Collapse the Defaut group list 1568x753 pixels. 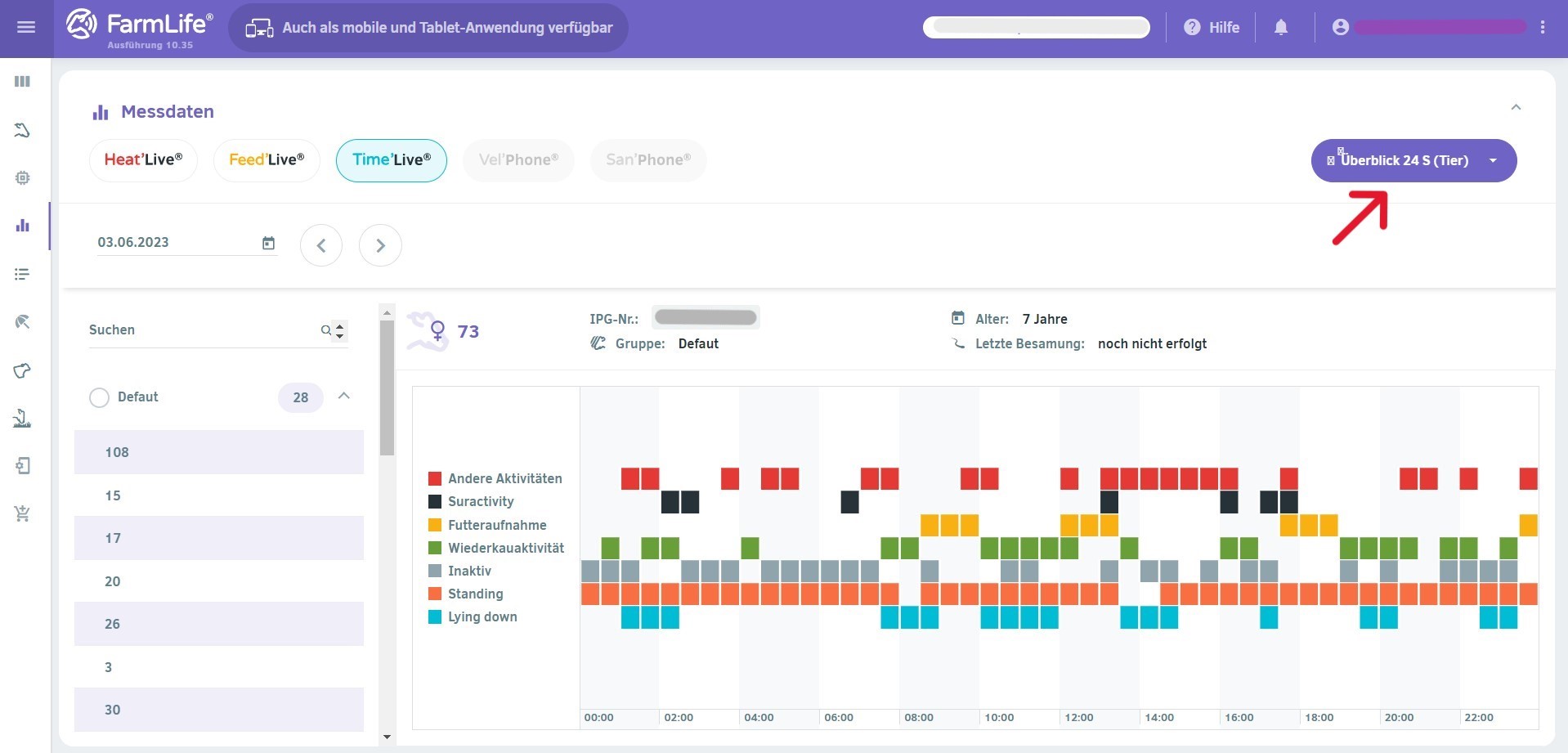[344, 397]
